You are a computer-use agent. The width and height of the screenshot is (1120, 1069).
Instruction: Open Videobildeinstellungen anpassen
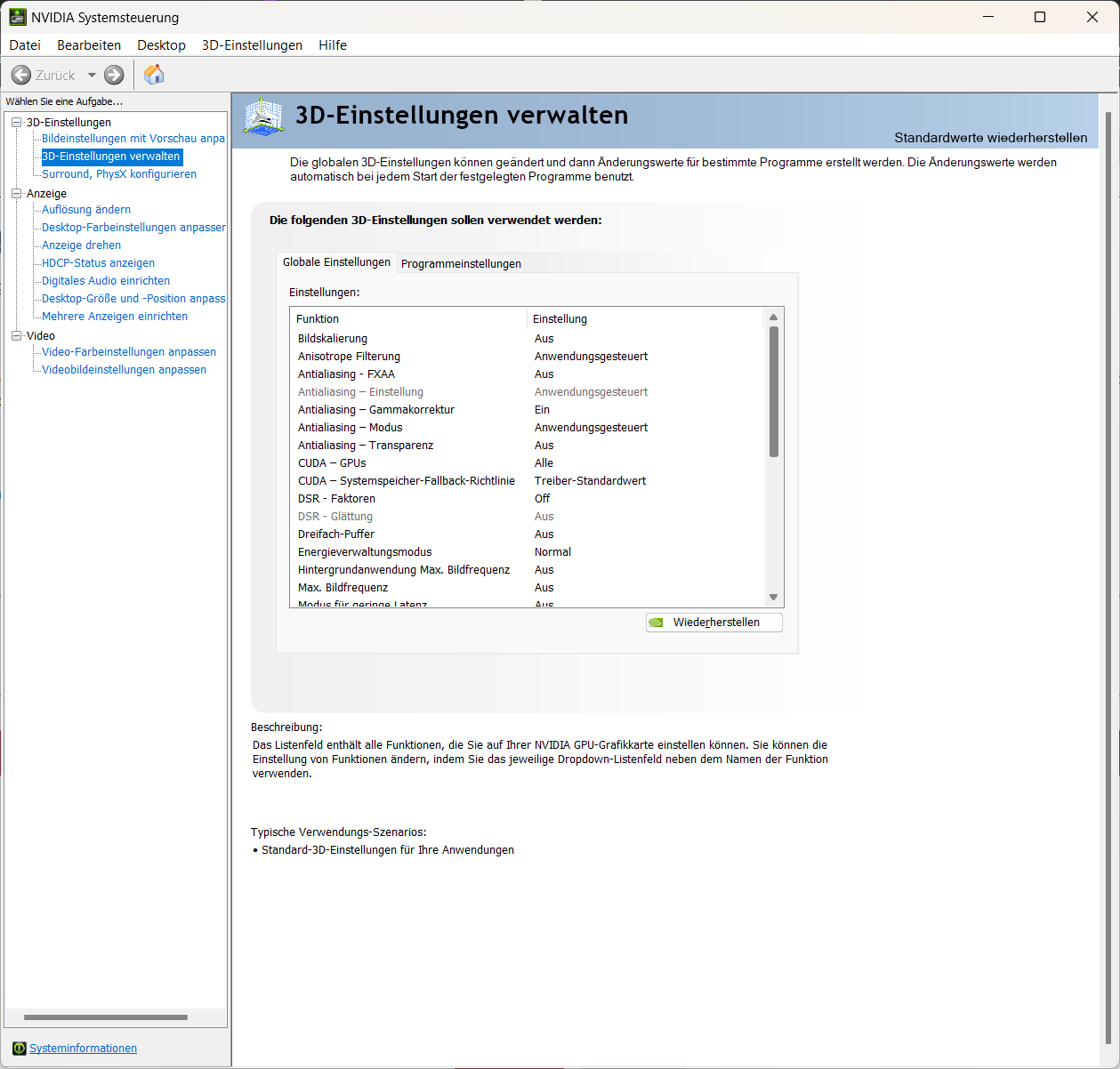coord(124,370)
